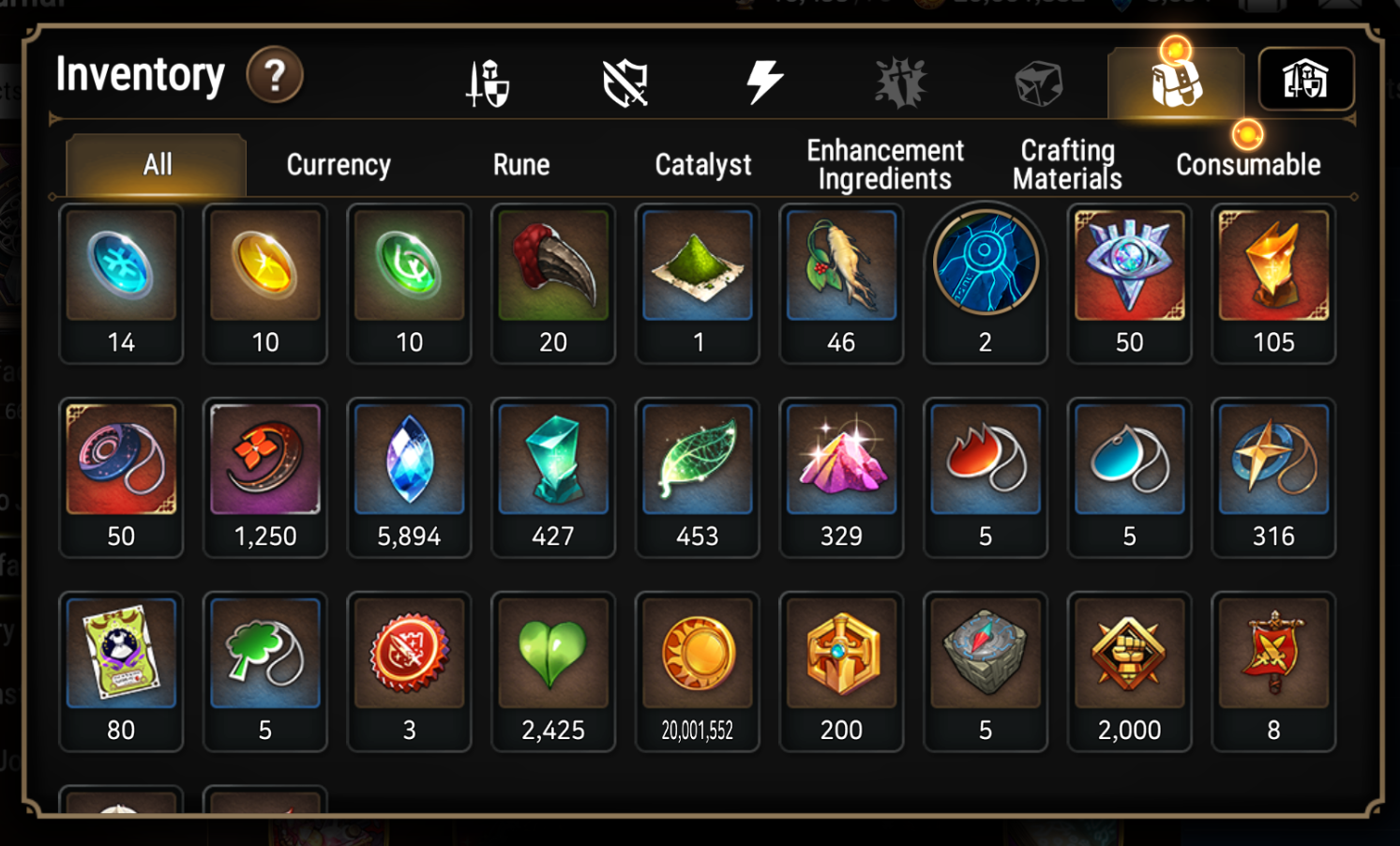The width and height of the screenshot is (1400, 846).
Task: Select the weapon and shield equipment category icon
Action: point(489,83)
